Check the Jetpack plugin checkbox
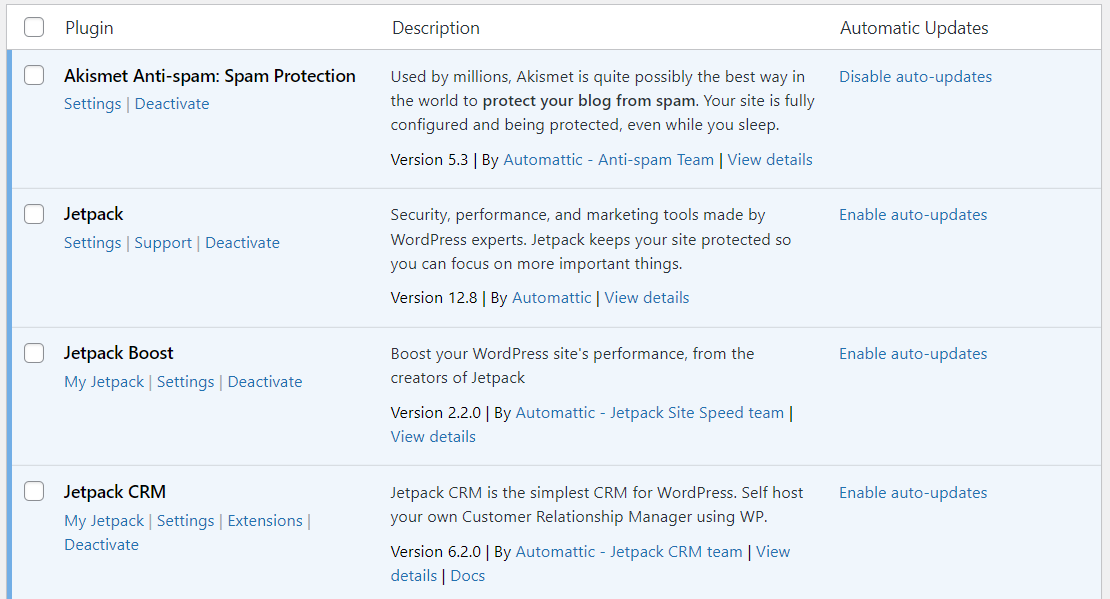Viewport: 1110px width, 599px height. click(x=33, y=214)
